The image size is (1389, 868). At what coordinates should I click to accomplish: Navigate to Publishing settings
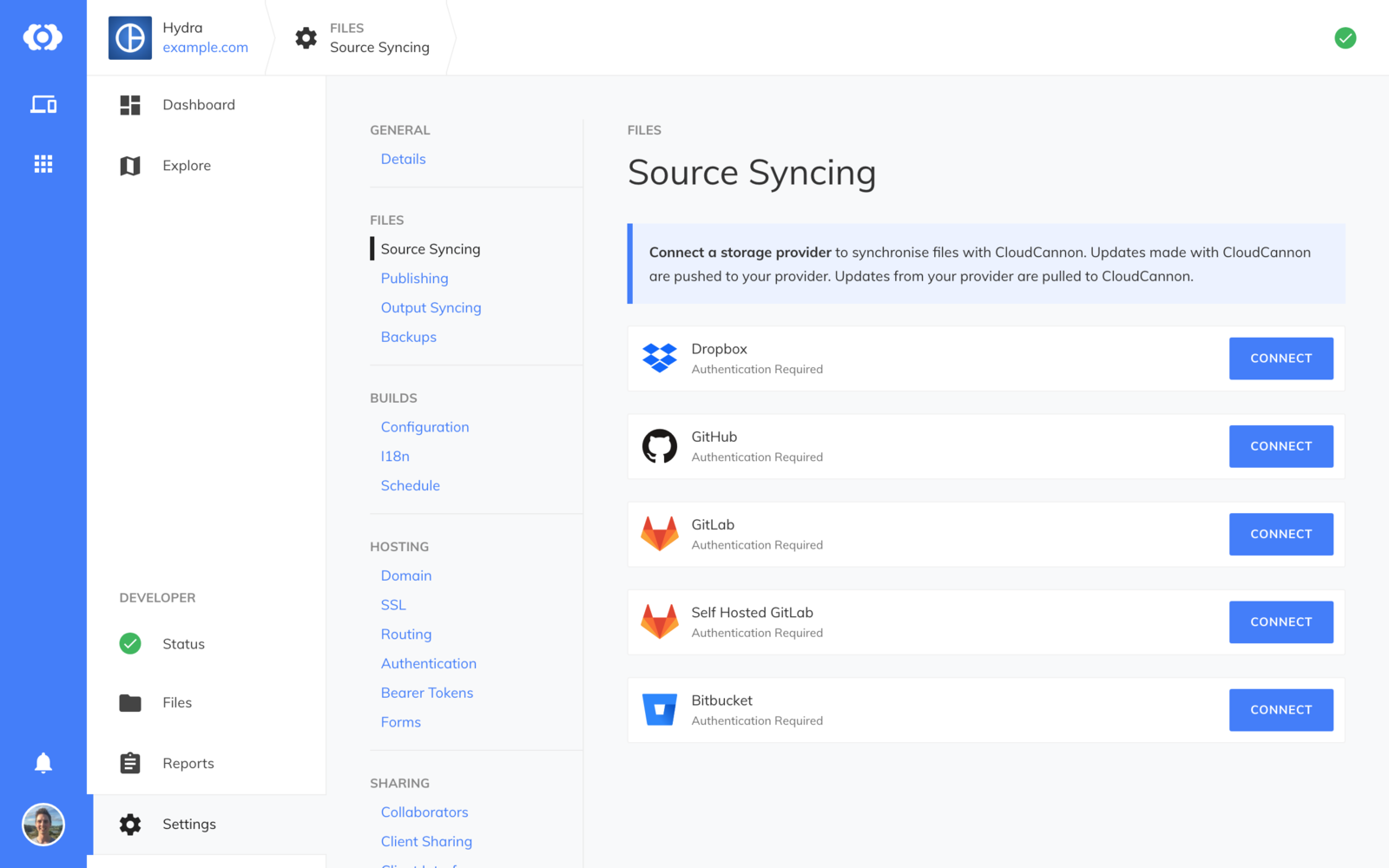414,278
